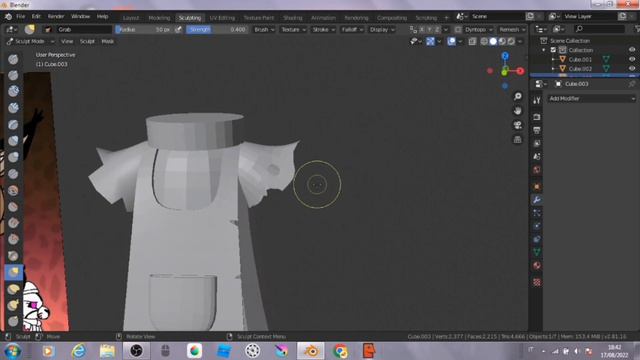This screenshot has width=640, height=360.
Task: Toggle radius pressure sensitivity icon
Action: pos(178,29)
